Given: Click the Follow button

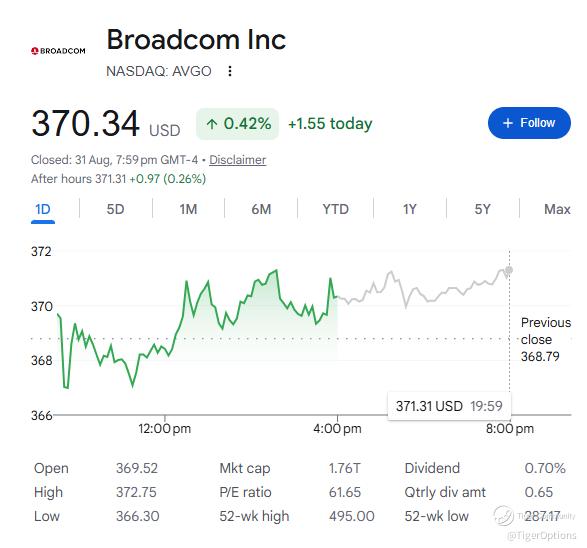Looking at the screenshot, I should tap(529, 123).
